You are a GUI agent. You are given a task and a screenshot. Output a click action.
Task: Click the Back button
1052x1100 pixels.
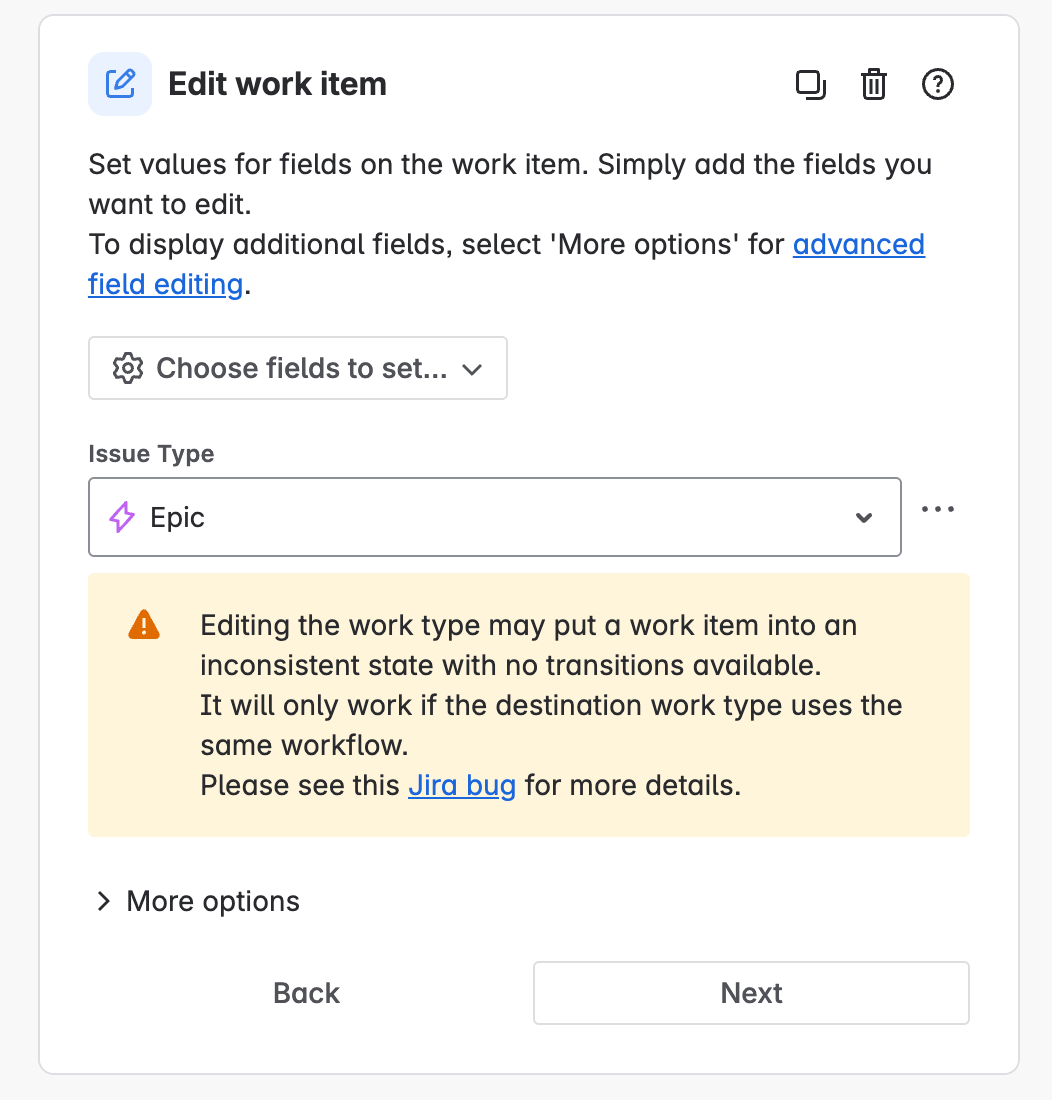[x=305, y=992]
